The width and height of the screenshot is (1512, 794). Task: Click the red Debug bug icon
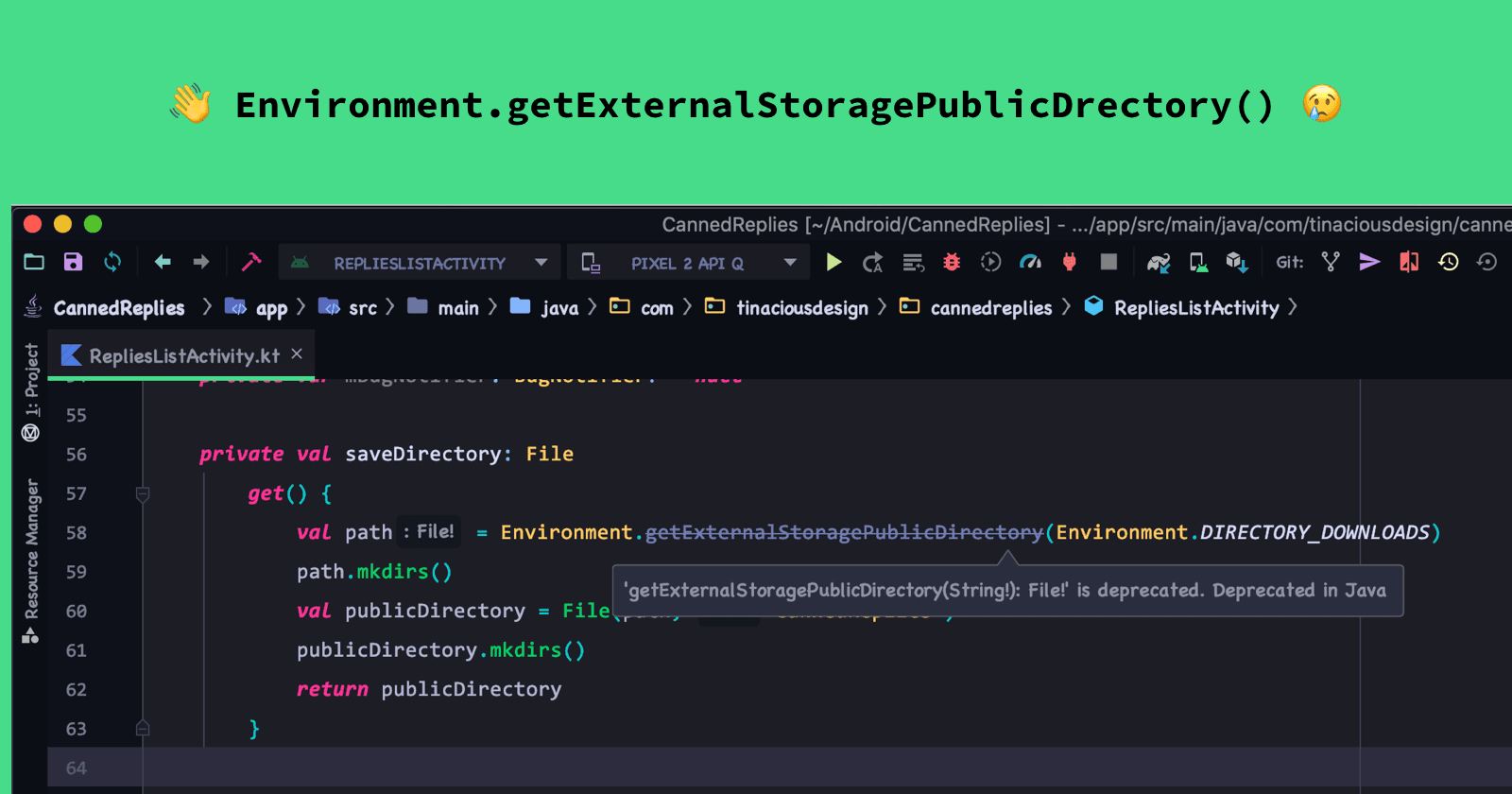point(952,262)
